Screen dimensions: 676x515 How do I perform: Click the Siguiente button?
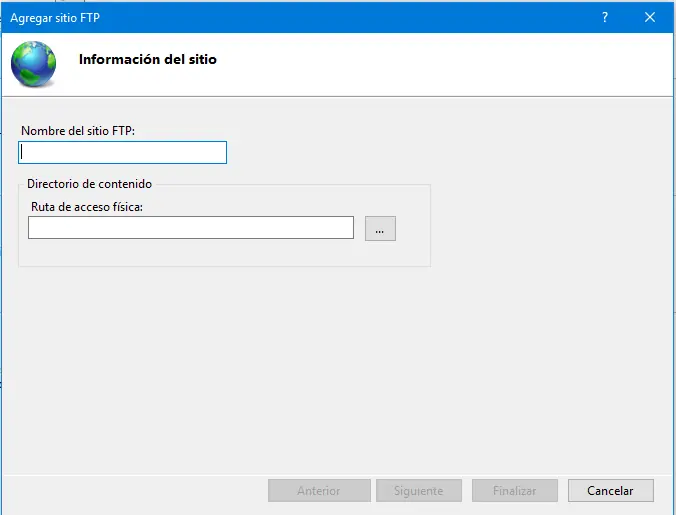419,490
